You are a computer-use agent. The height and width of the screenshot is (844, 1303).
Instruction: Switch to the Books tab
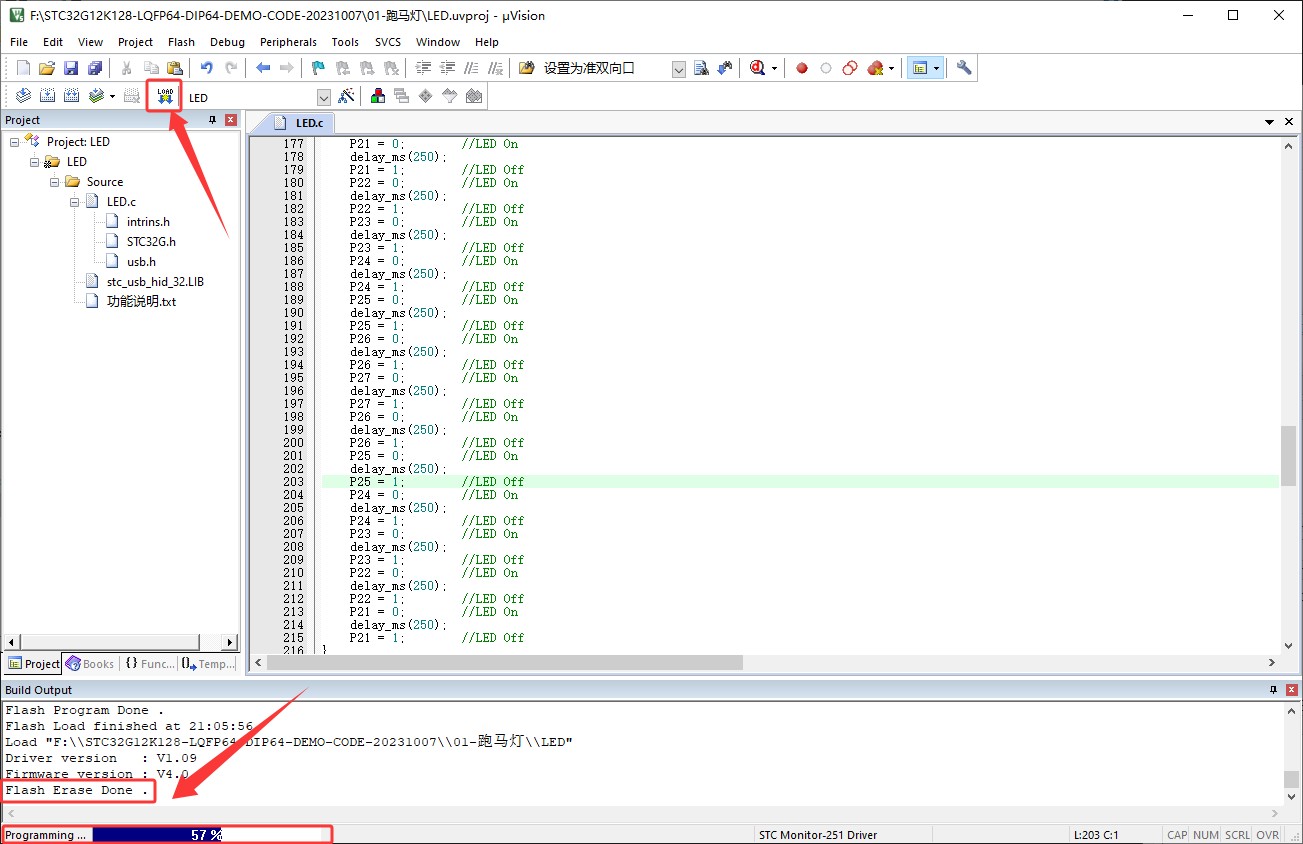(x=90, y=664)
